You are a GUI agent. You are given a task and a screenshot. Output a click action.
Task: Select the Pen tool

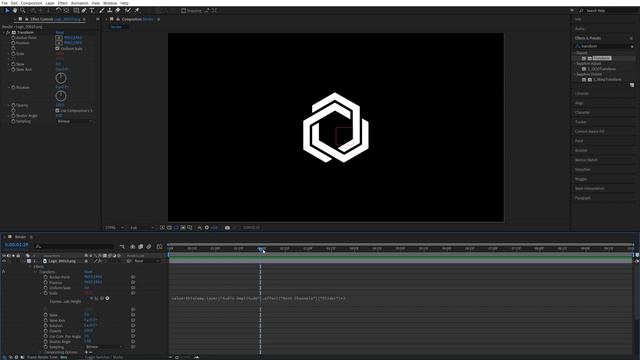coord(84,11)
